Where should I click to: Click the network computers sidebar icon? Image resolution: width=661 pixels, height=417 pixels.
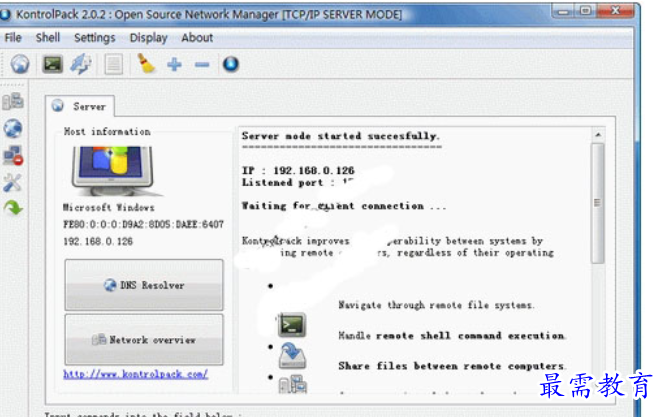point(13,101)
